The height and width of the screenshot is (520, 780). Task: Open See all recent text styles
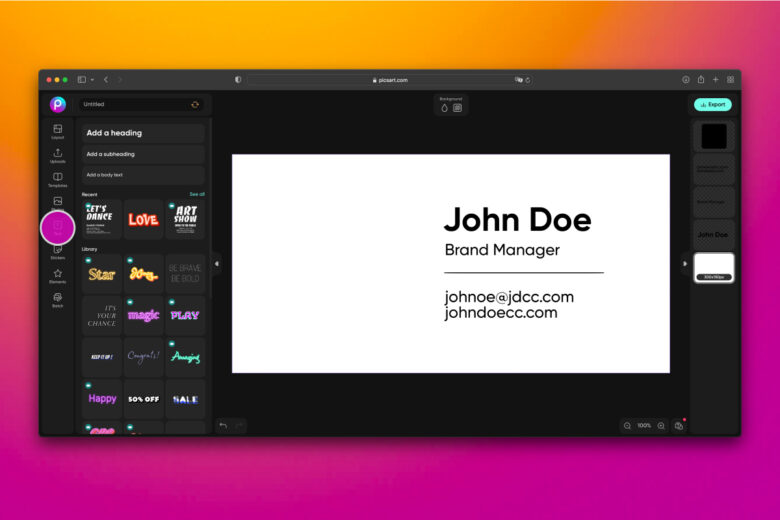click(x=197, y=194)
